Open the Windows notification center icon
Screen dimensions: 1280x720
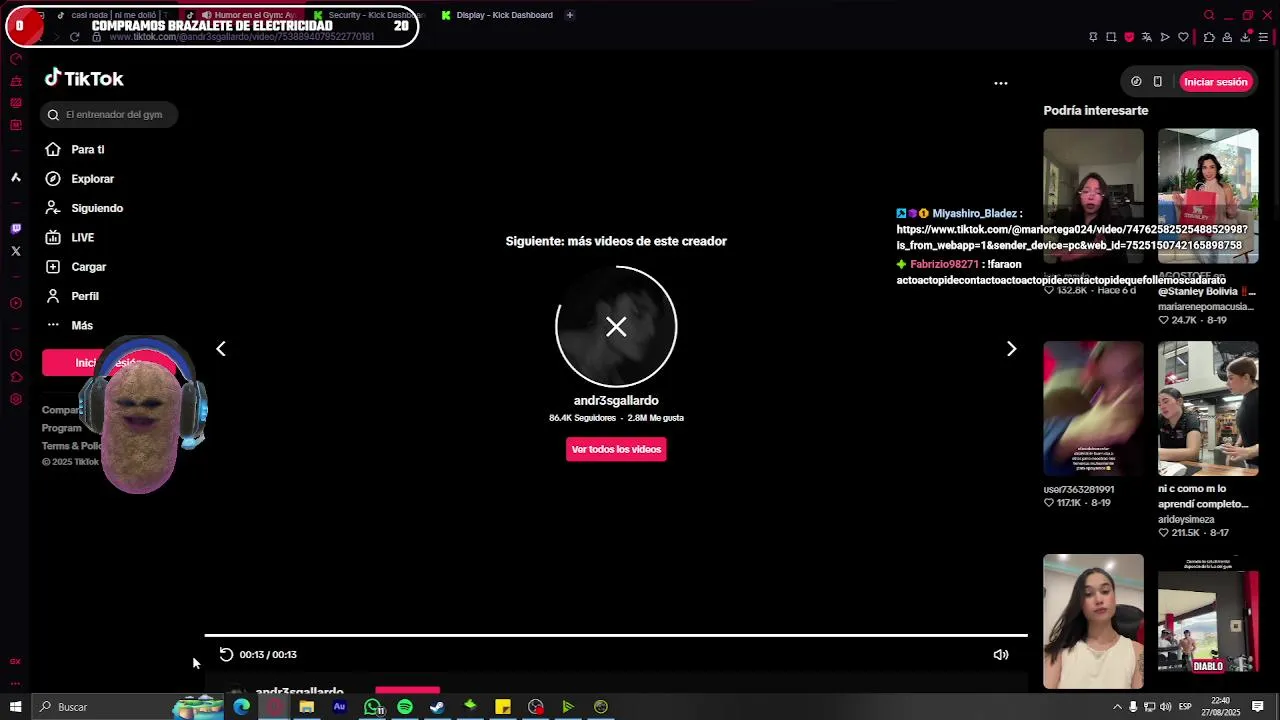point(1258,707)
